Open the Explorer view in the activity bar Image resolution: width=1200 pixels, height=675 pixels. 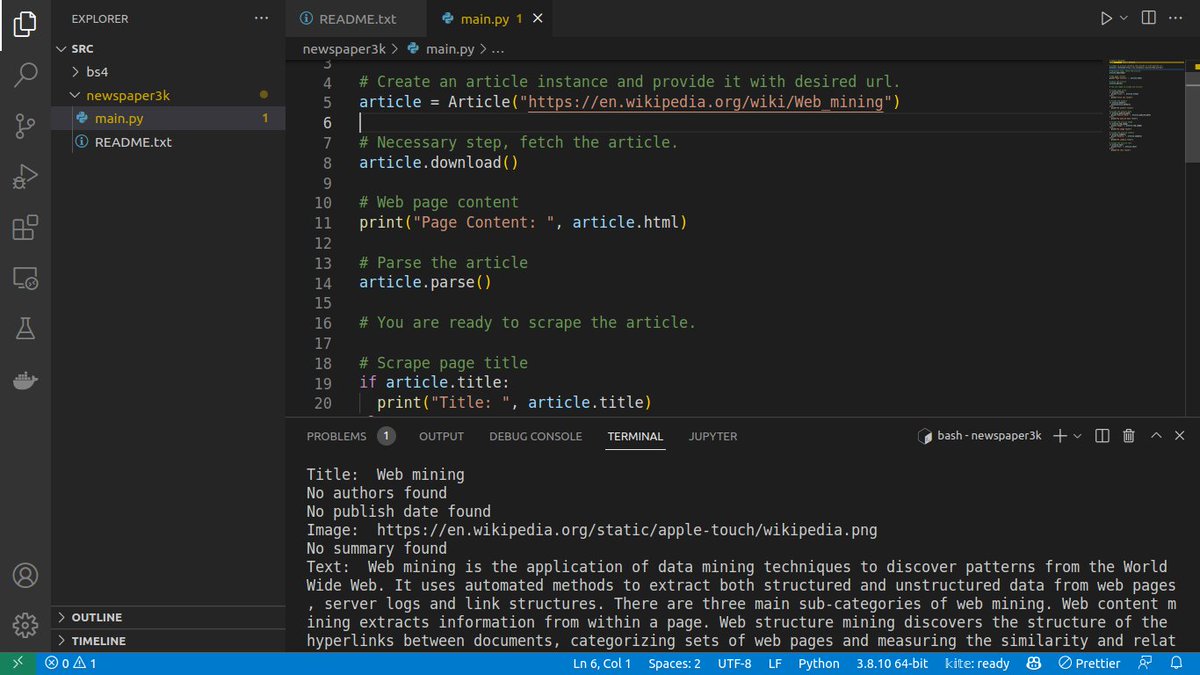click(25, 23)
